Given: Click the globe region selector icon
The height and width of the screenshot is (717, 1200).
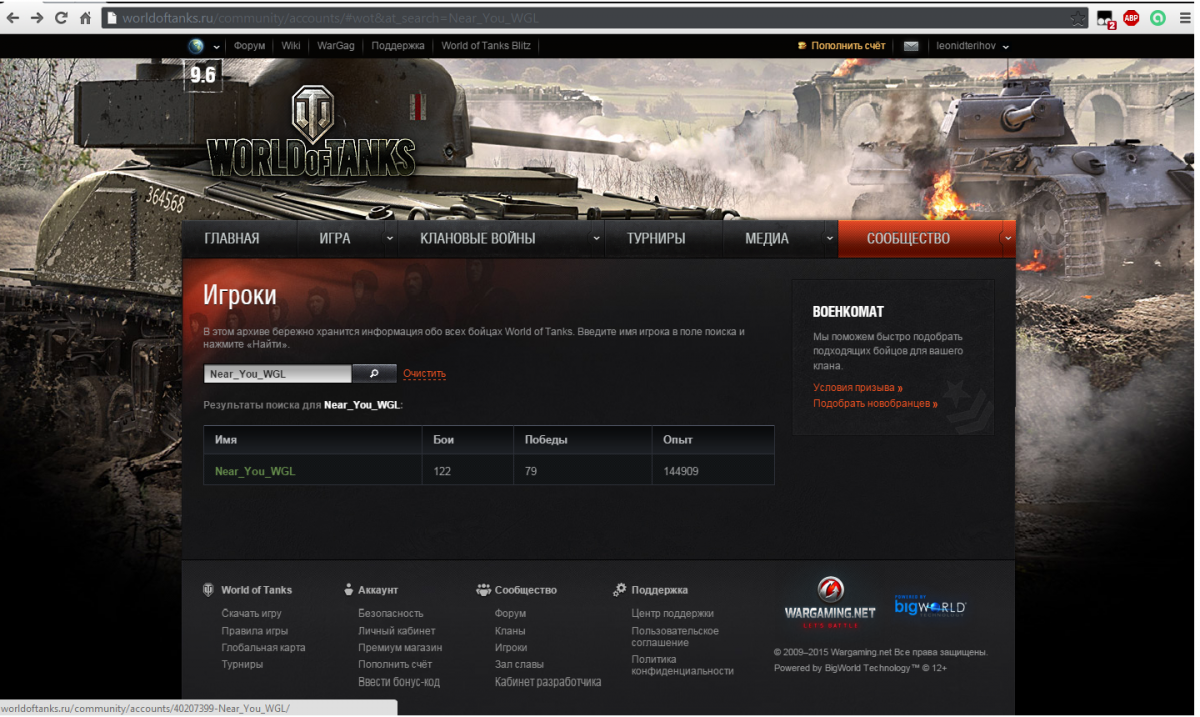Looking at the screenshot, I should coord(196,46).
